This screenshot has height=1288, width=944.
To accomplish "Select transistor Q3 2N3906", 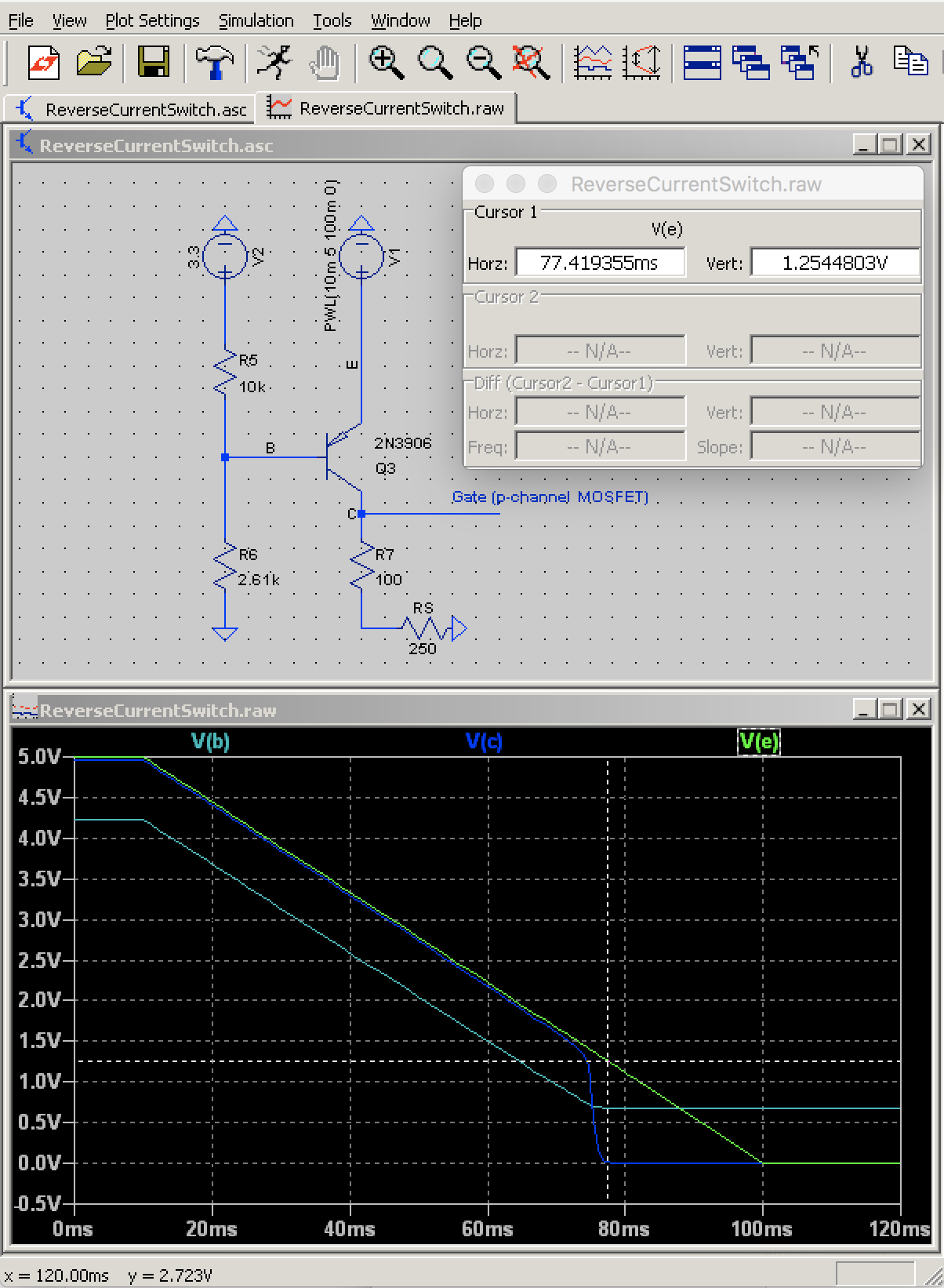I will click(343, 456).
